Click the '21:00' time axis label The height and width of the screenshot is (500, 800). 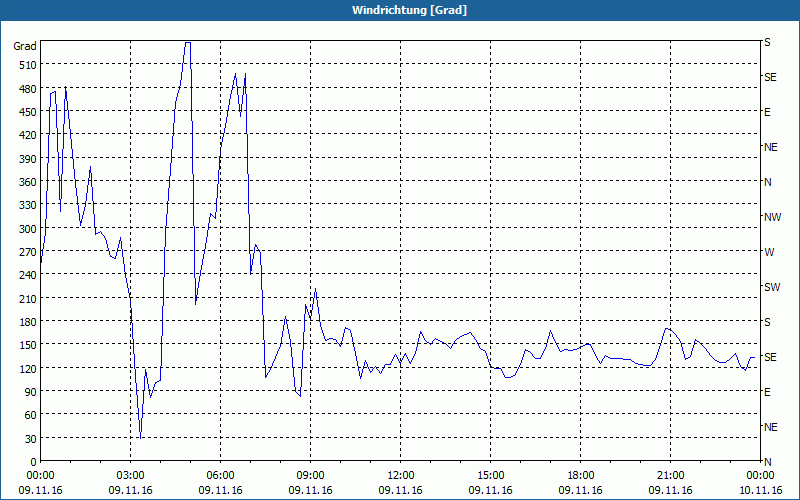[670, 476]
